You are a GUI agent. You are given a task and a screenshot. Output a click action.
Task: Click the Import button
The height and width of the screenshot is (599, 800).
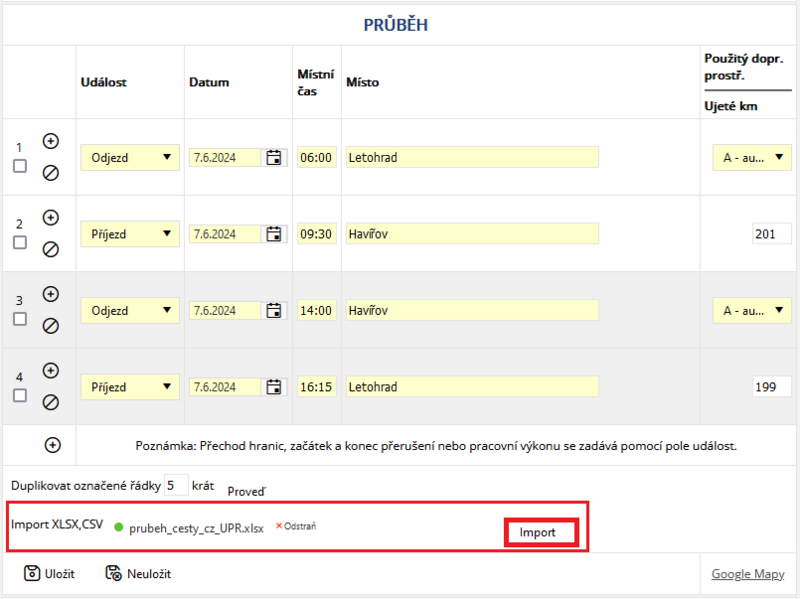click(x=541, y=533)
